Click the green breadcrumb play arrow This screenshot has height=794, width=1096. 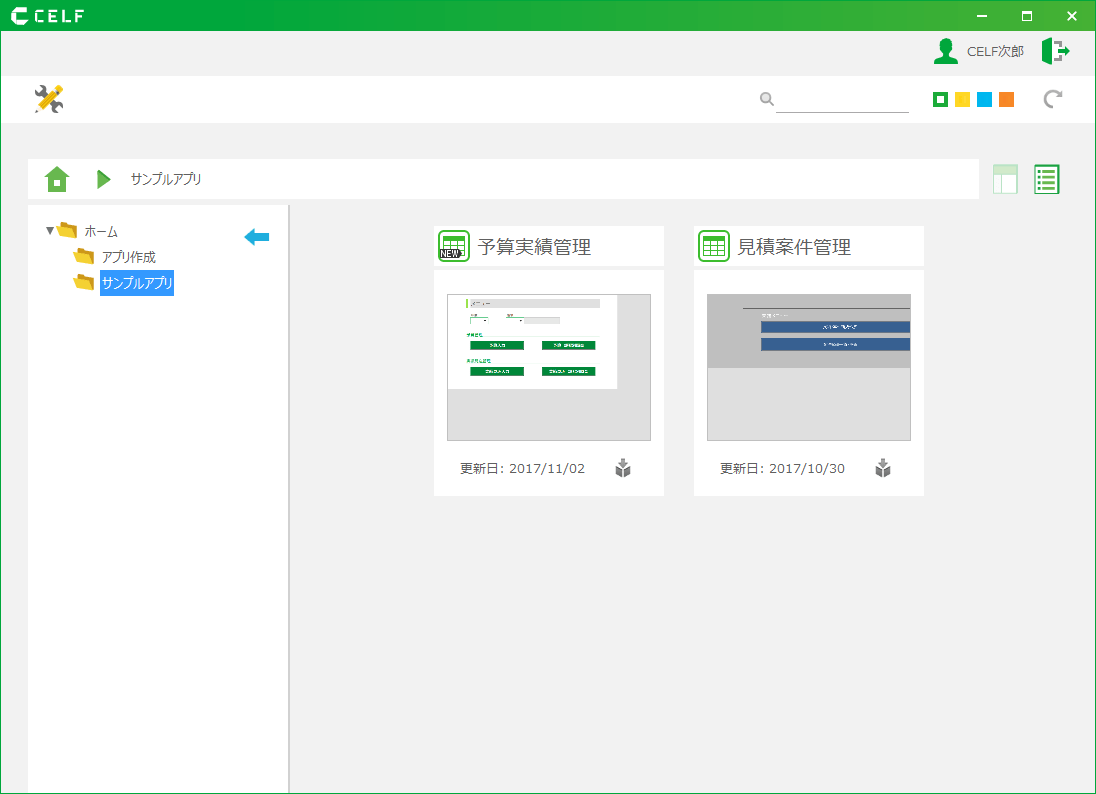point(103,179)
